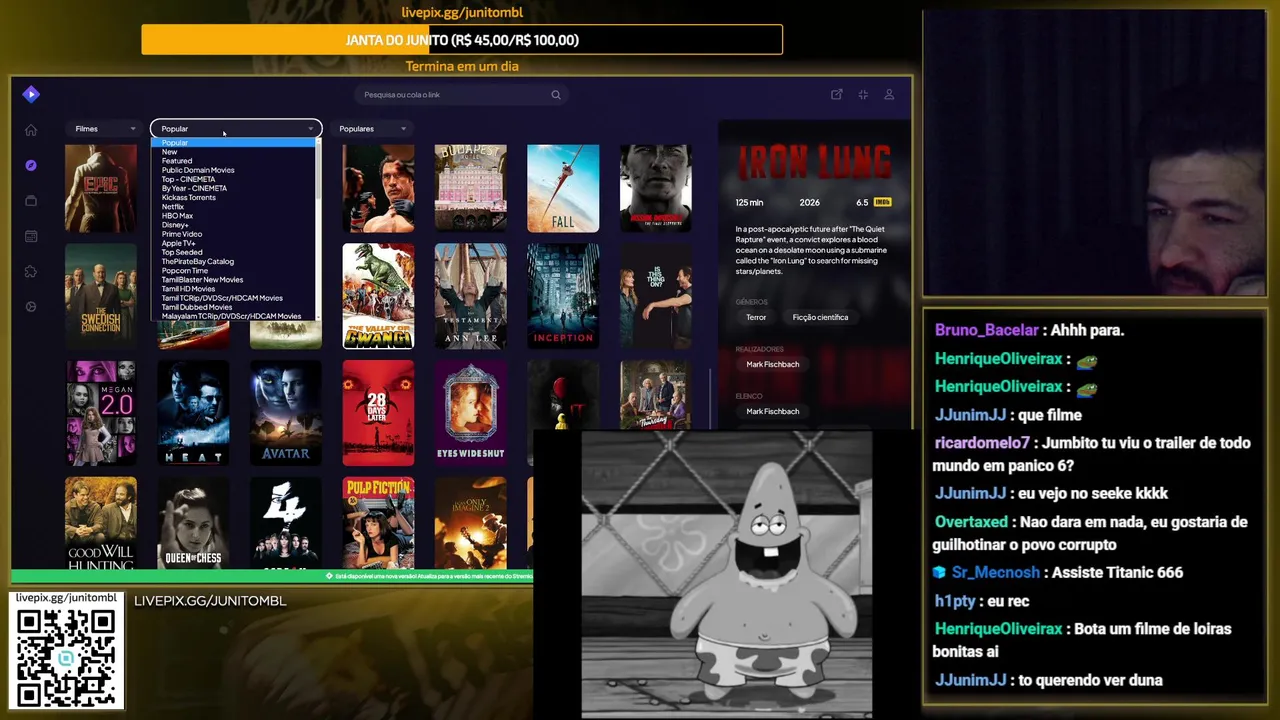Screen dimensions: 1280x720
Task: Select Featured in the catalog list
Action: click(233, 161)
